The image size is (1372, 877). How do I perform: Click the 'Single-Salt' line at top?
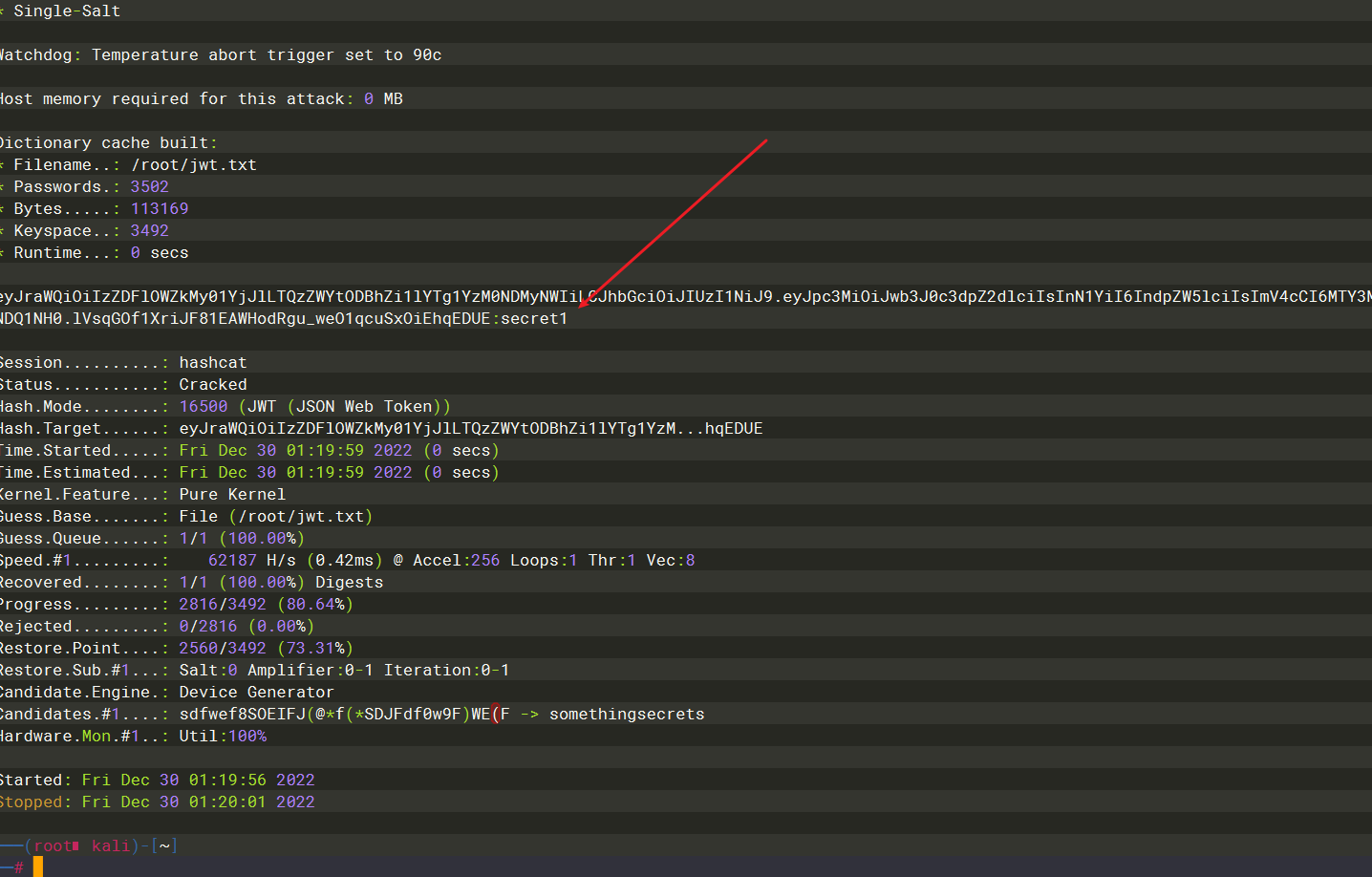point(61,11)
